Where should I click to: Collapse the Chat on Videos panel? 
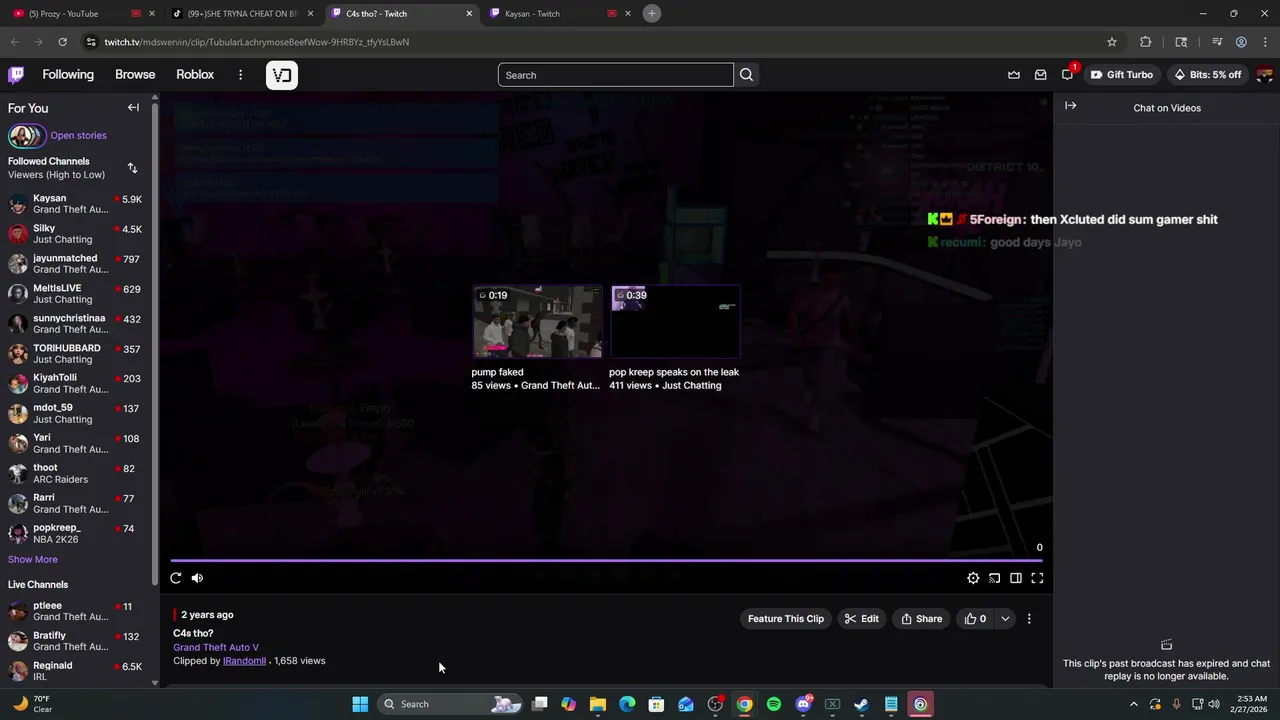pyautogui.click(x=1071, y=106)
